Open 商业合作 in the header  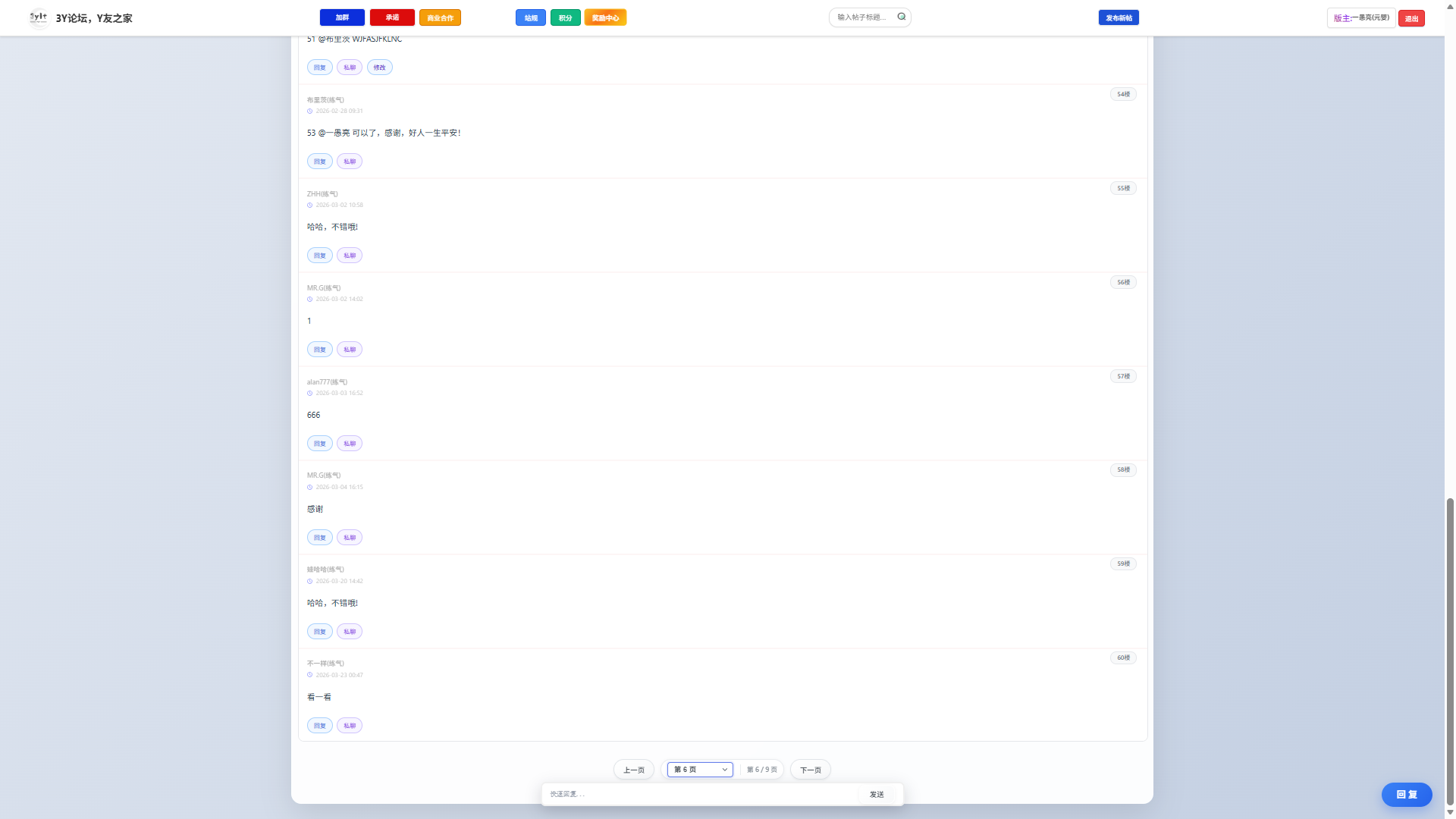click(x=440, y=17)
